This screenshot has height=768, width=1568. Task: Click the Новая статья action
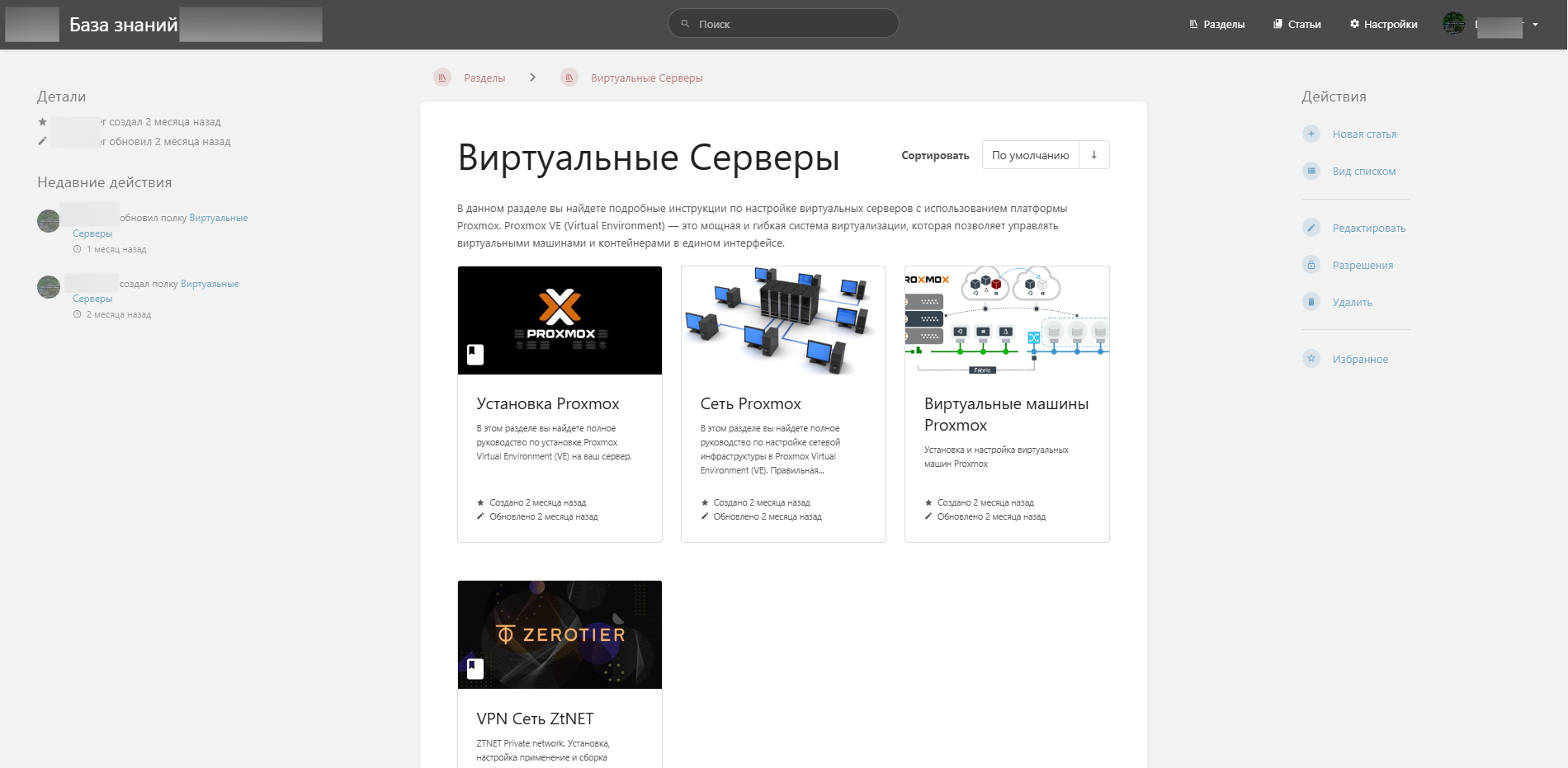coord(1365,134)
